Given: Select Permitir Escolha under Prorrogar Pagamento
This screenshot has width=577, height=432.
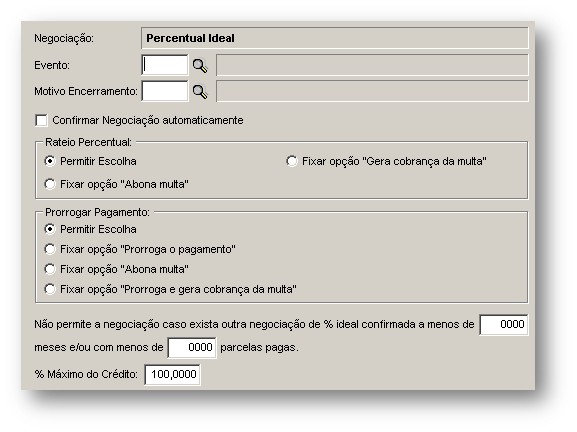Looking at the screenshot, I should 50,229.
